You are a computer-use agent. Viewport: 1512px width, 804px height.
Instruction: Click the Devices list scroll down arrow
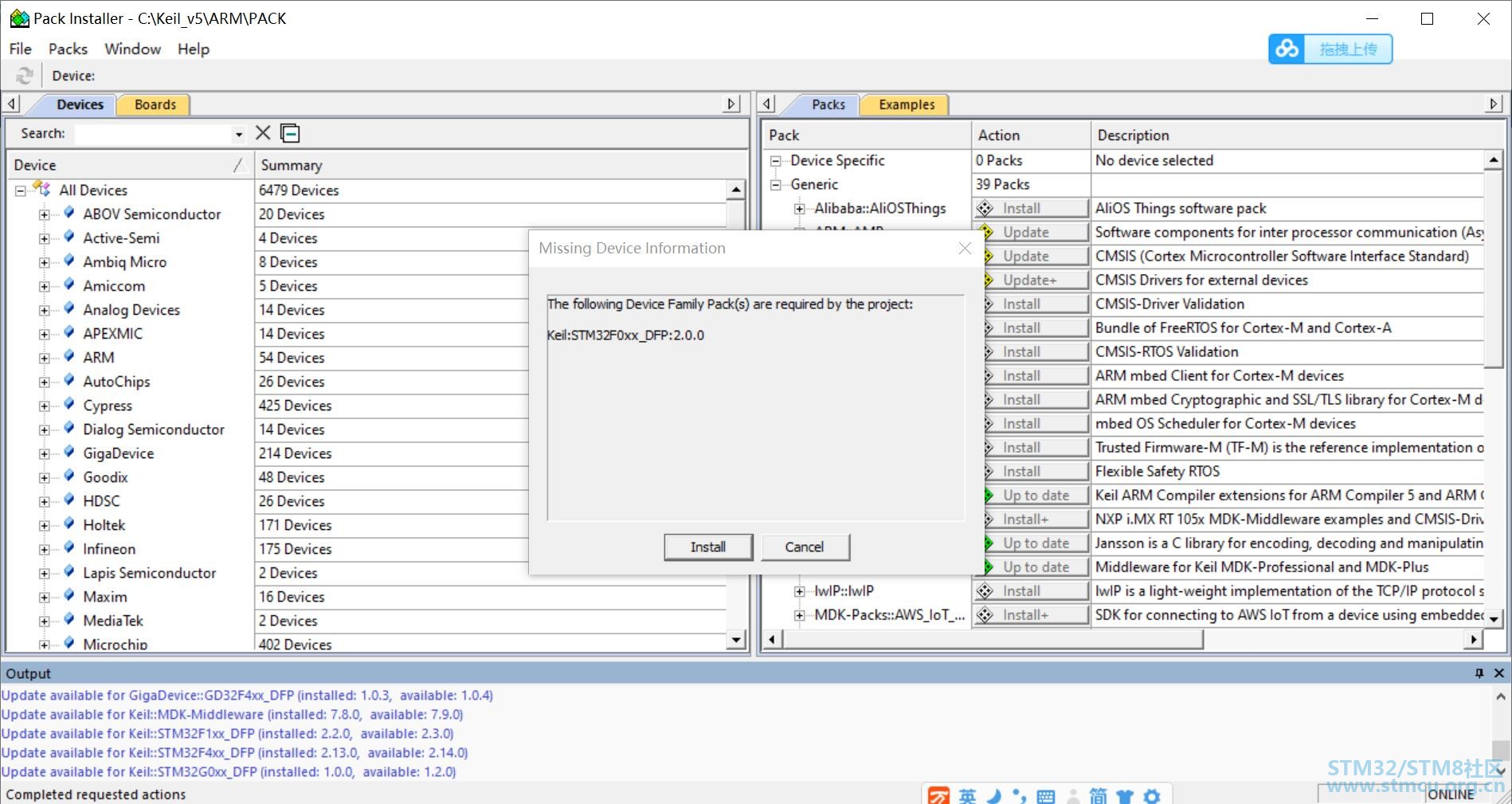(x=736, y=640)
